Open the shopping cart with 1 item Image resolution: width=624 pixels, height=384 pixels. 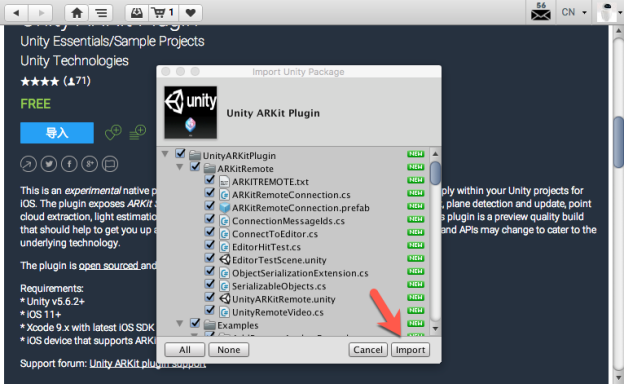[x=163, y=13]
